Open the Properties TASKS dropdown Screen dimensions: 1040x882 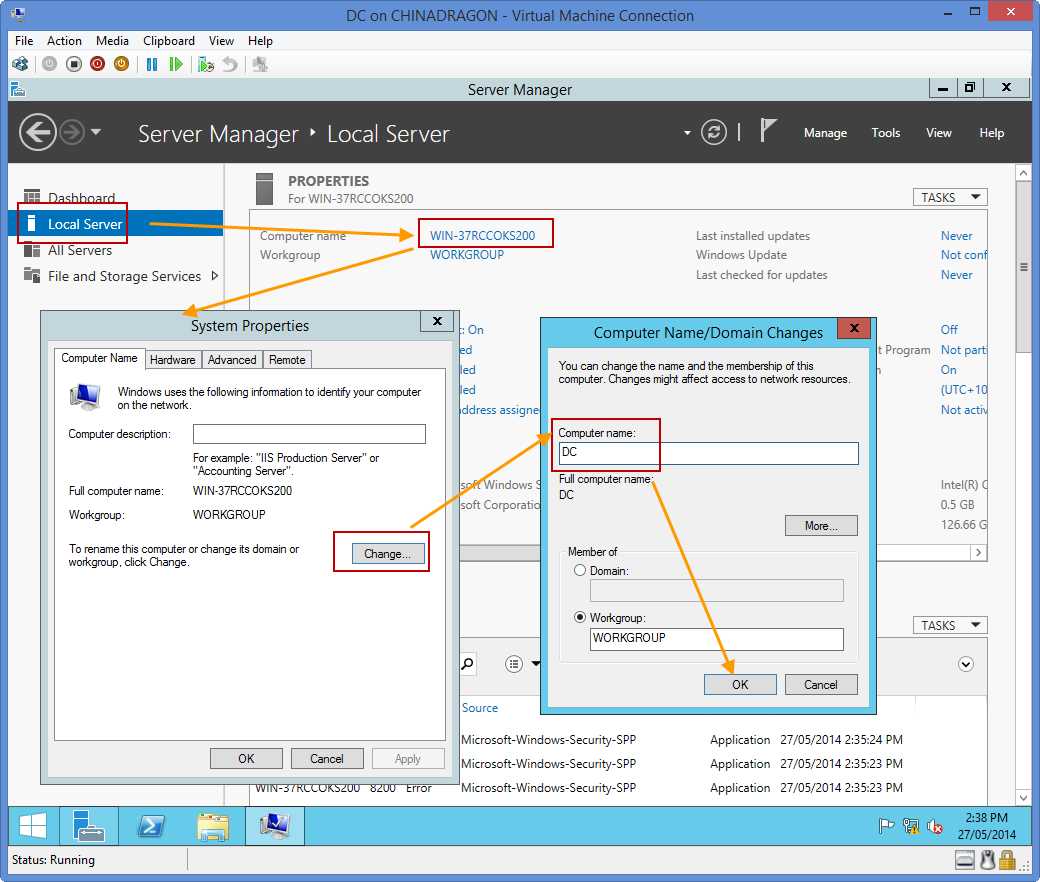click(950, 197)
